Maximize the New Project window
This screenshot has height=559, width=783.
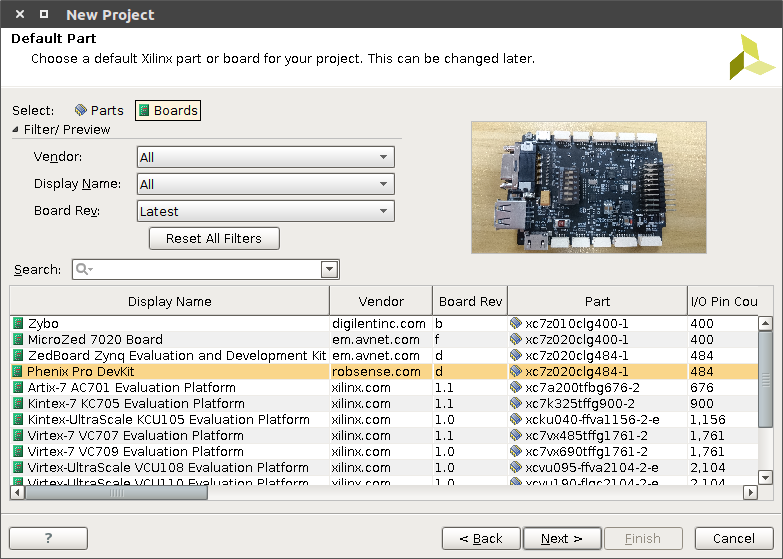[x=44, y=14]
